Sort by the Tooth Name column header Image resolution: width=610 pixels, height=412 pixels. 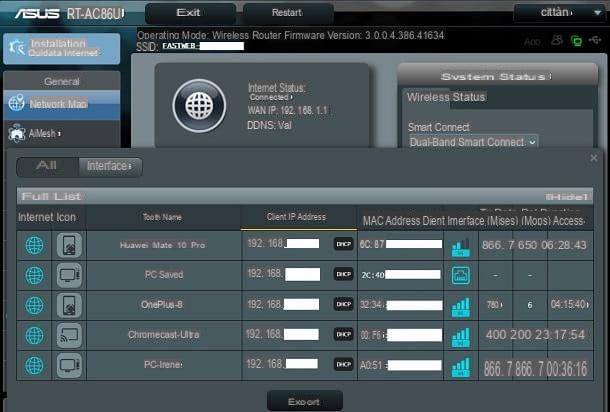pyautogui.click(x=162, y=217)
